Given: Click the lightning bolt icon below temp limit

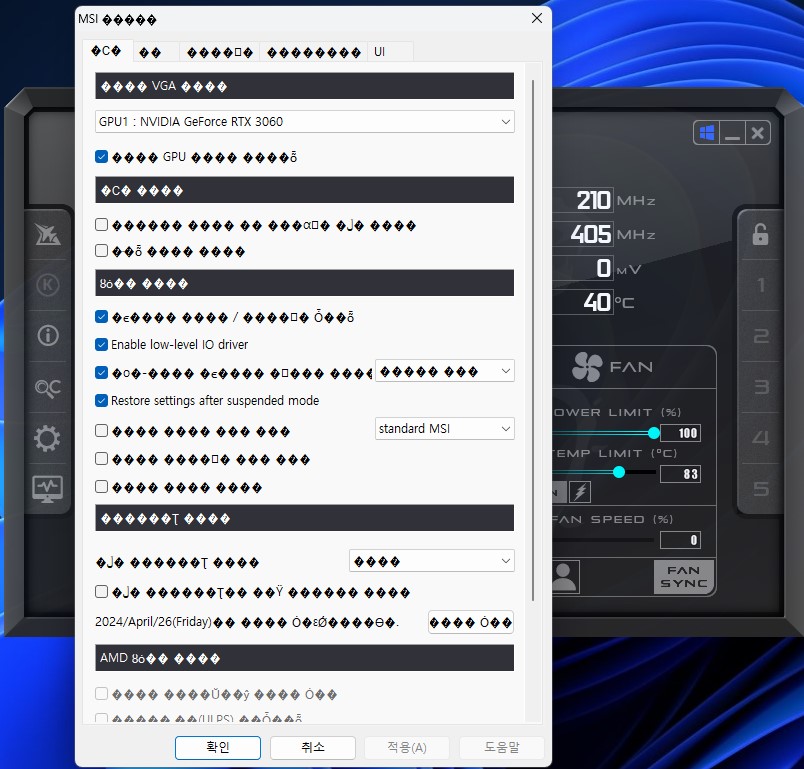Looking at the screenshot, I should coord(580,492).
